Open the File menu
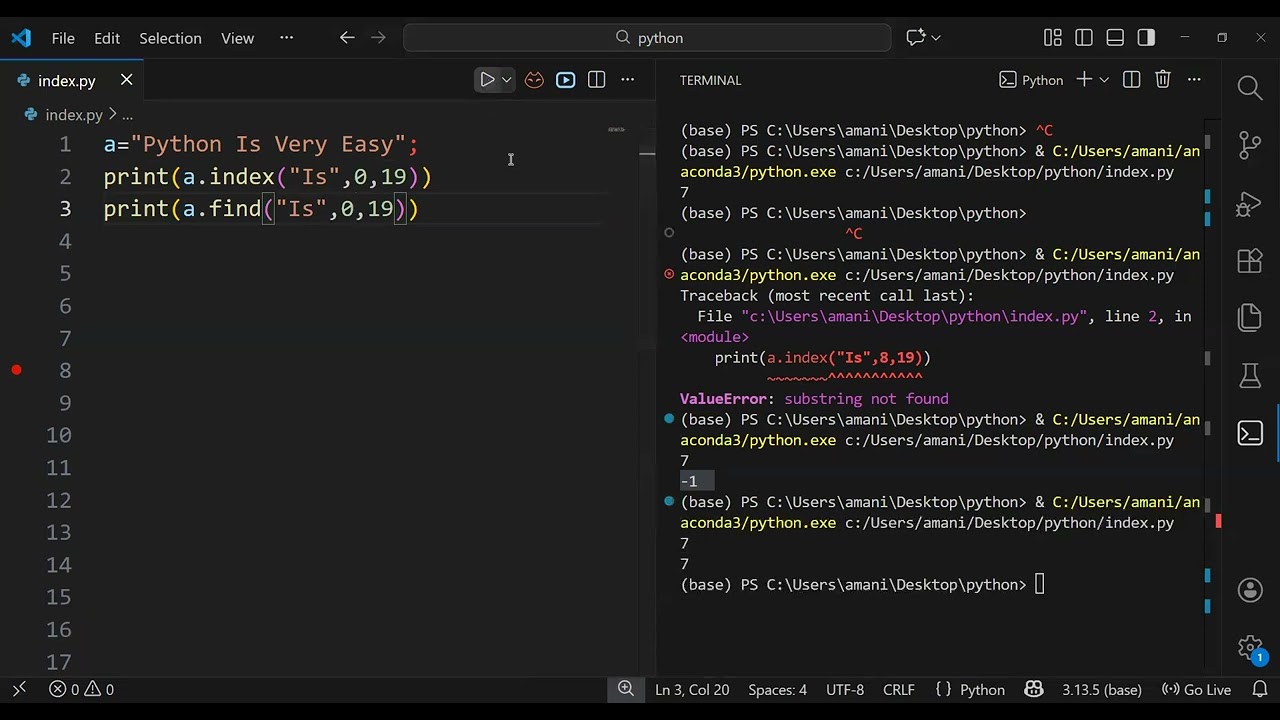Screen dimensions: 1280x720 tap(63, 38)
